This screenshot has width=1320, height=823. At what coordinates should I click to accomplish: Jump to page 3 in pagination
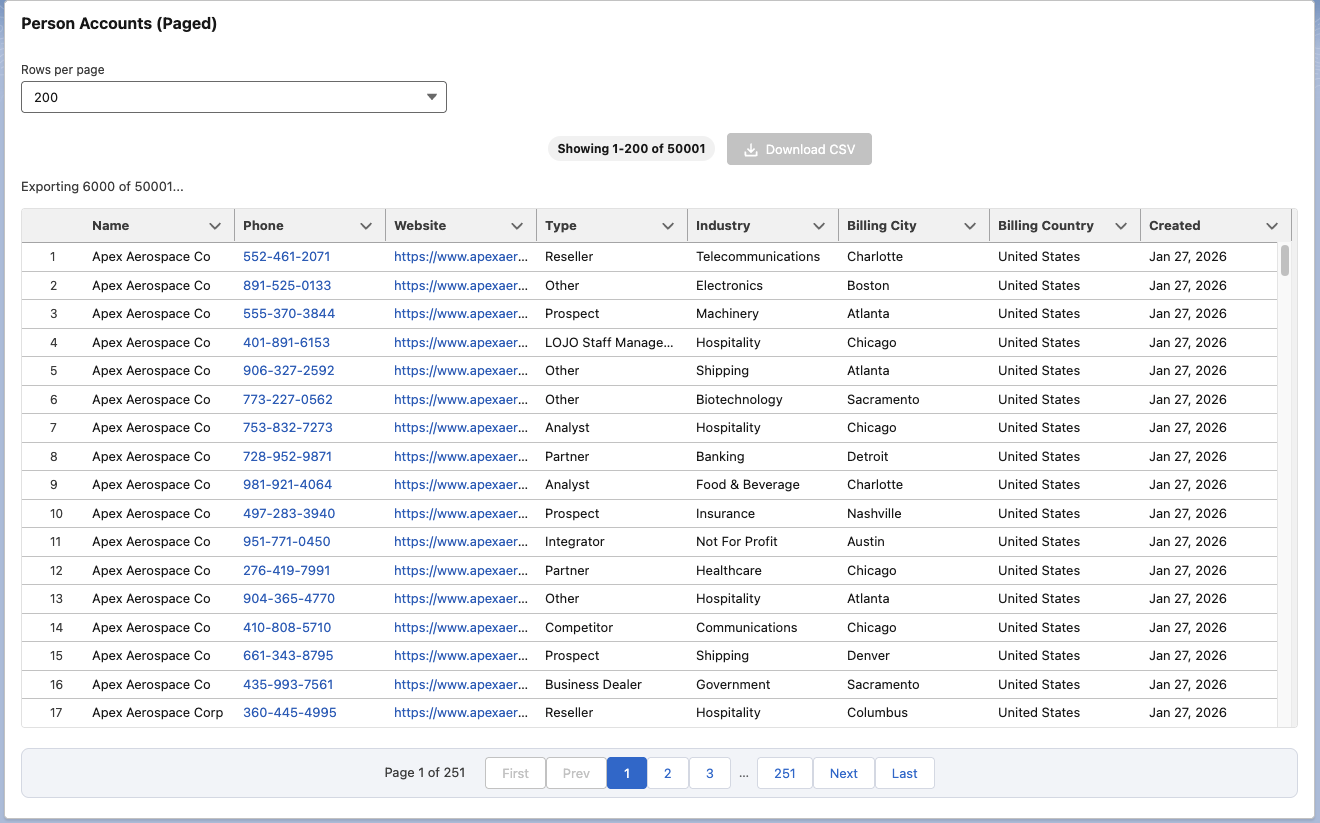pos(710,773)
